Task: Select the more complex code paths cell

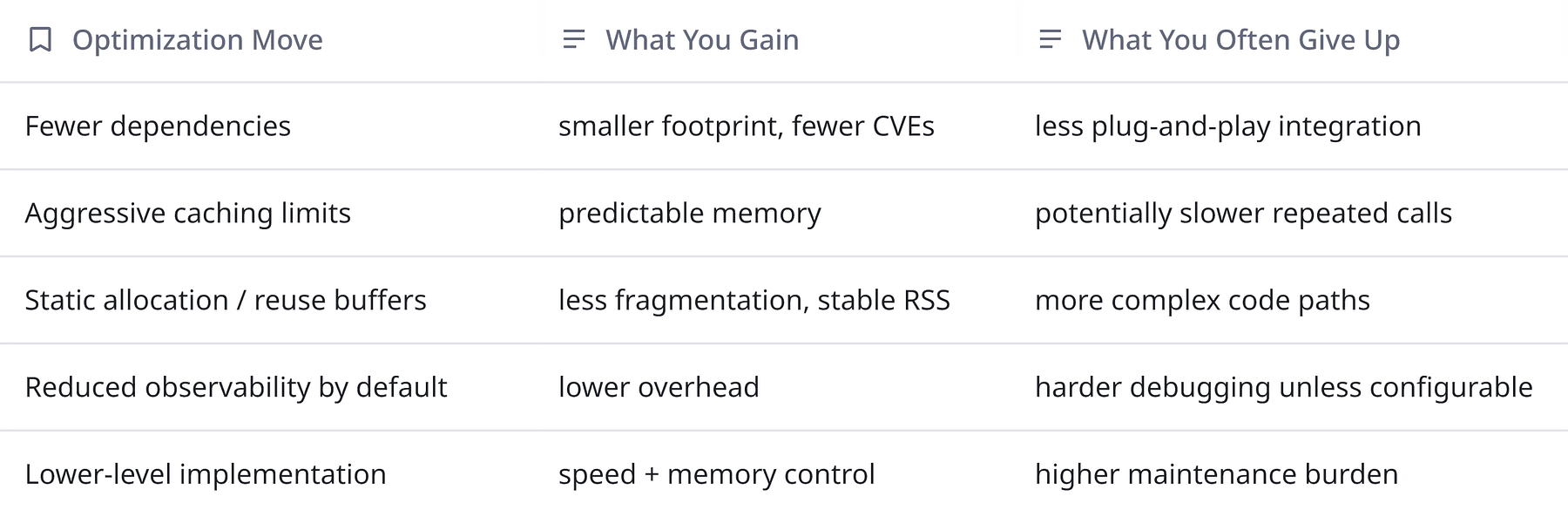Action: coord(1202,301)
